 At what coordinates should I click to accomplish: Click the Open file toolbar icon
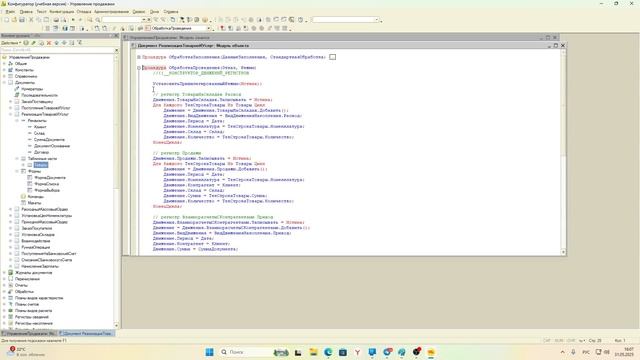pos(14,20)
